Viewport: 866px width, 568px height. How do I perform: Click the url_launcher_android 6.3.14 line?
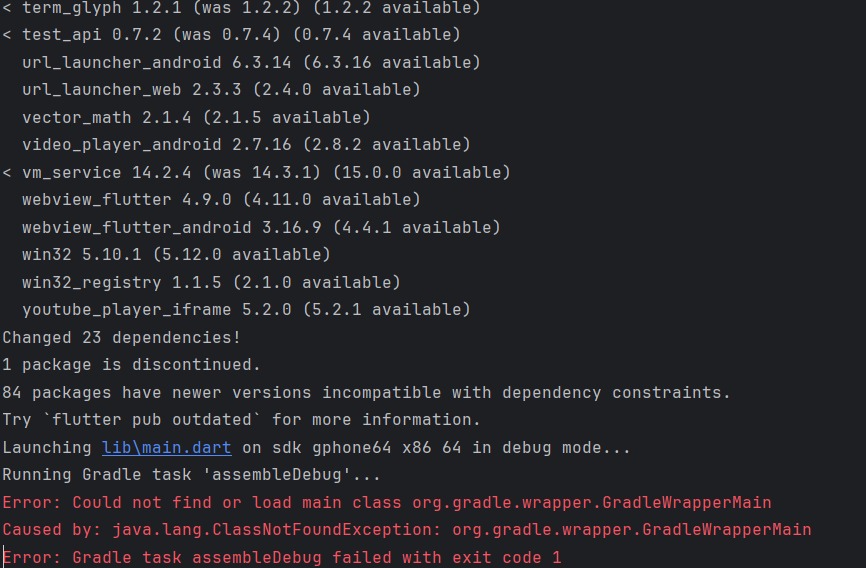251,62
